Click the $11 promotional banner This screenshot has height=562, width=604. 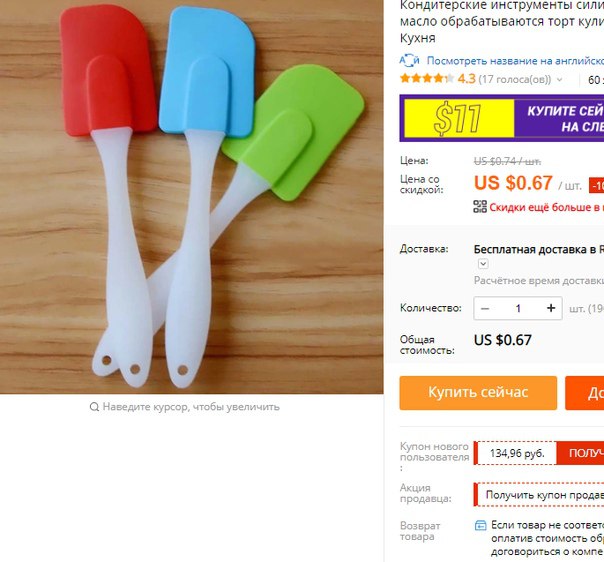(502, 118)
